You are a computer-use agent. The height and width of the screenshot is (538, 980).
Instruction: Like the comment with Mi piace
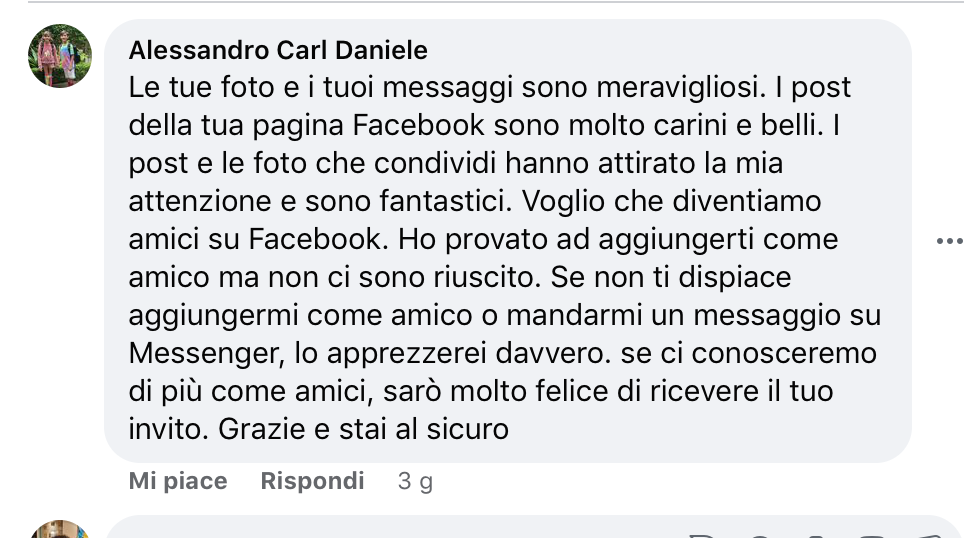click(178, 481)
